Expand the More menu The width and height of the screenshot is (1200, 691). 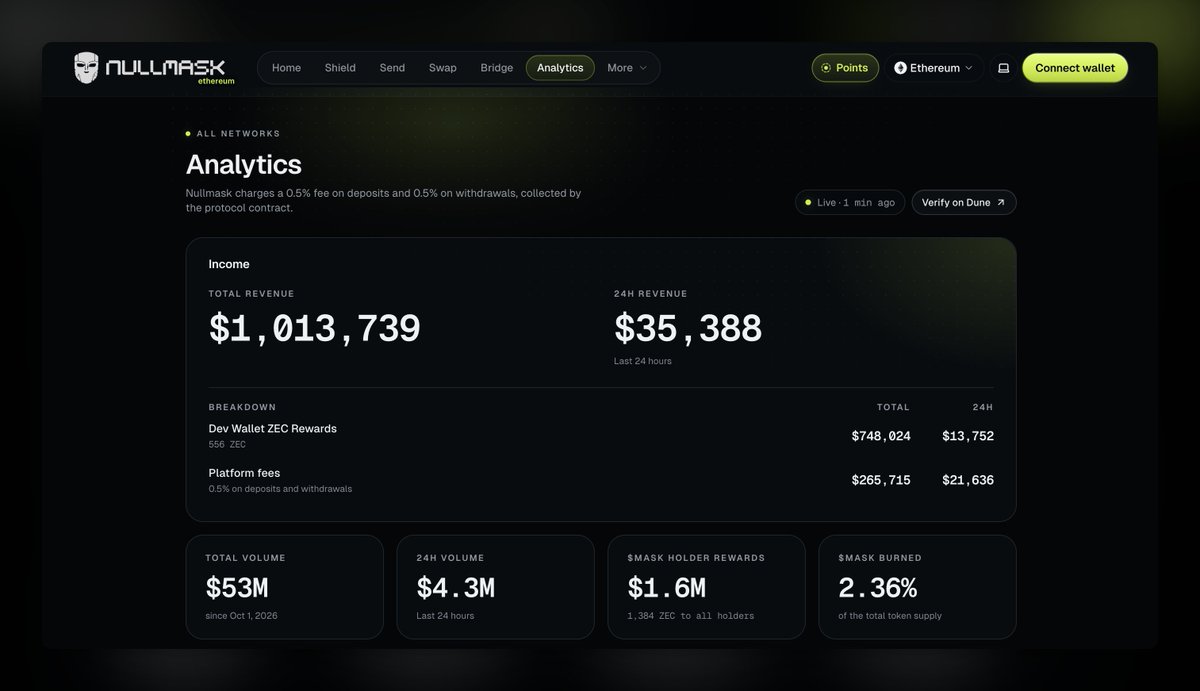coord(627,68)
